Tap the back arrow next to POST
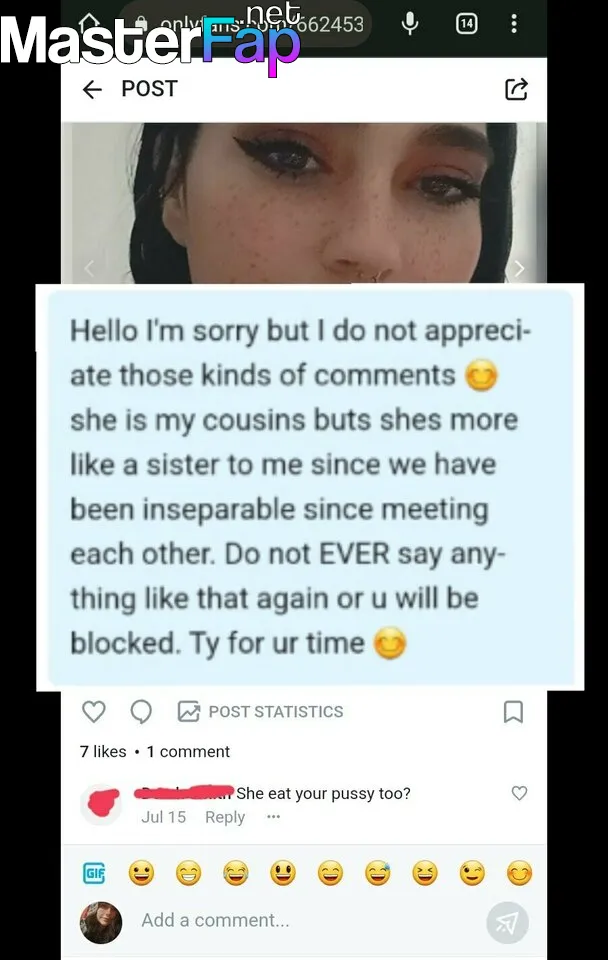 coord(92,89)
